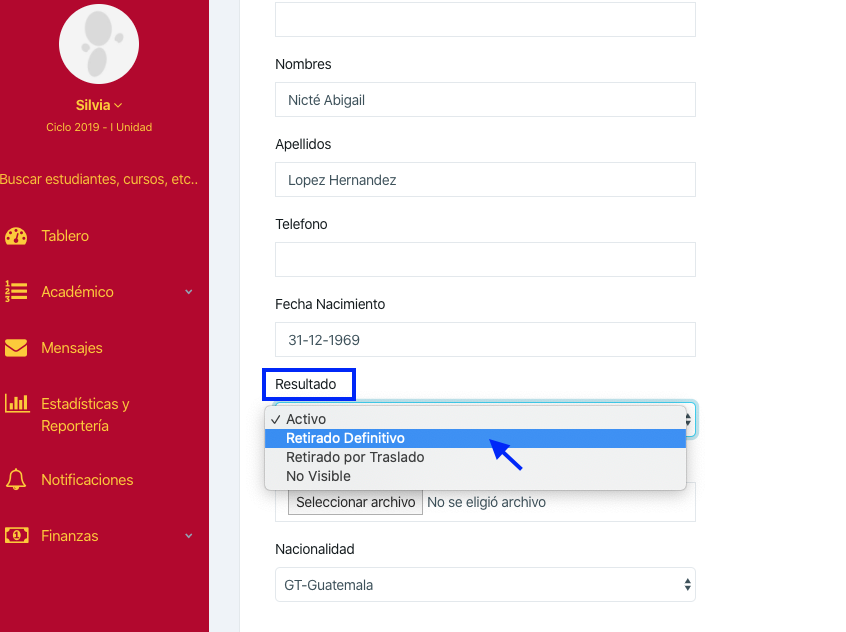The height and width of the screenshot is (632, 846).
Task: Click the empty field above Nombres
Action: (485, 19)
